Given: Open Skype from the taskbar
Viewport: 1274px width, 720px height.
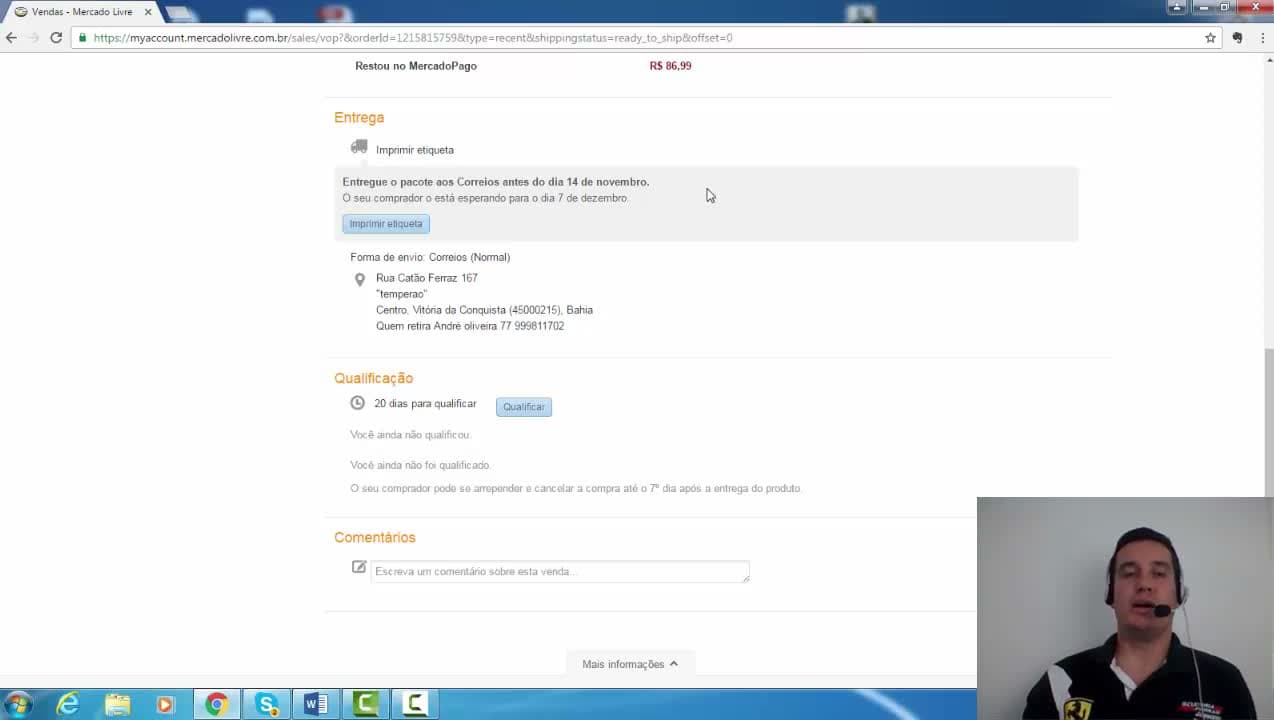Looking at the screenshot, I should pos(266,705).
